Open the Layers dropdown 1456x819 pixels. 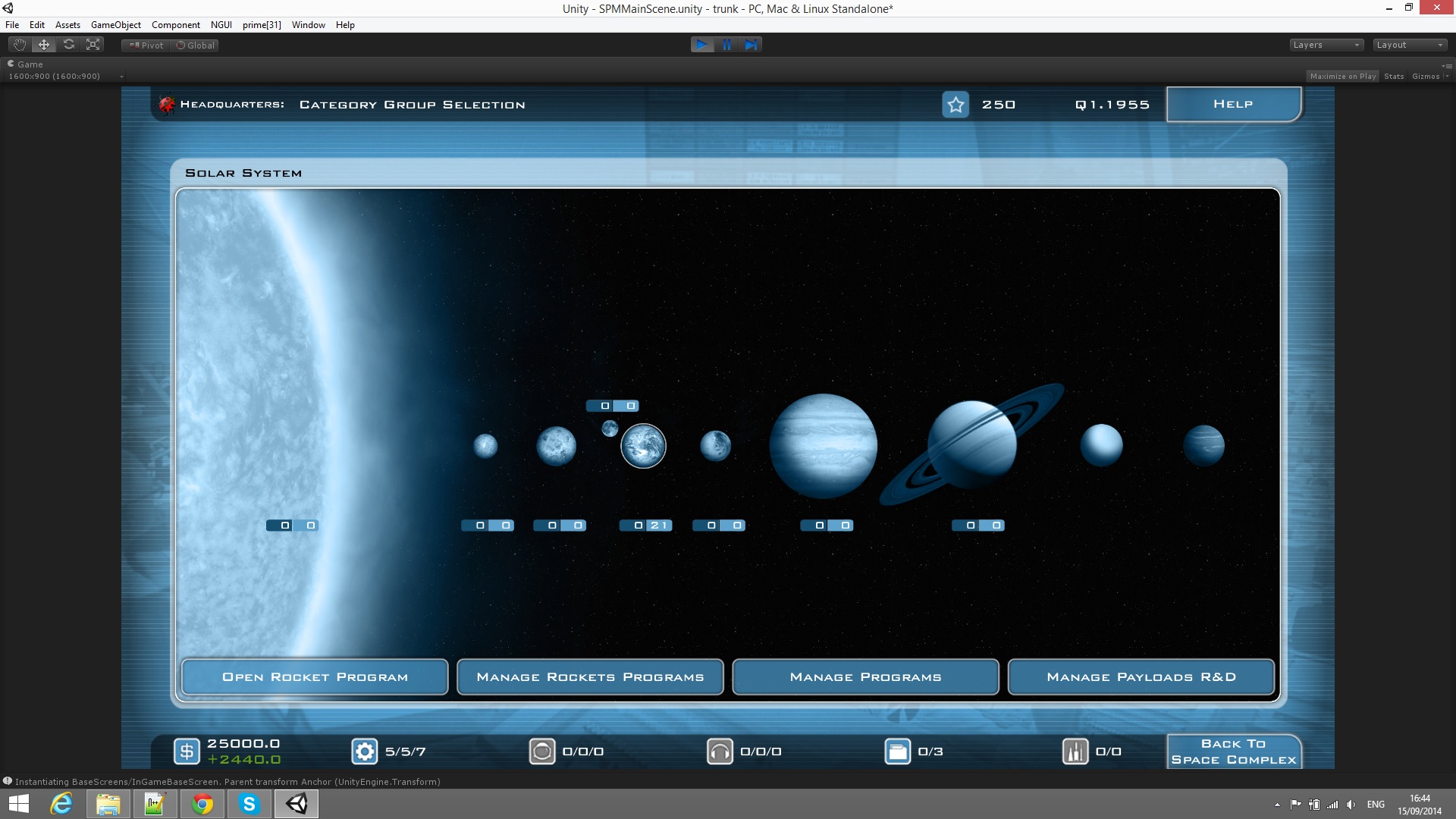pos(1326,45)
